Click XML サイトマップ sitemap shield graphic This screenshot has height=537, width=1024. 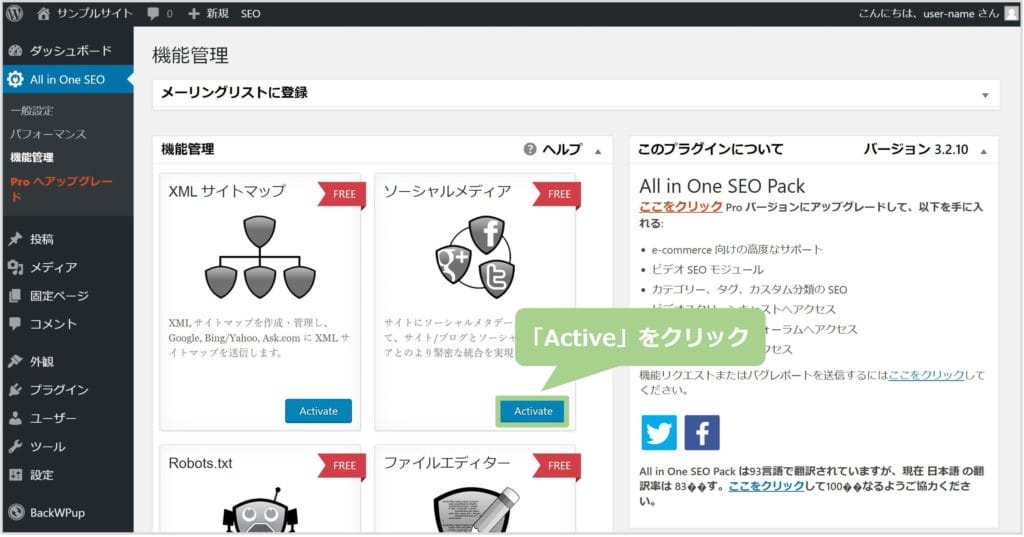260,257
